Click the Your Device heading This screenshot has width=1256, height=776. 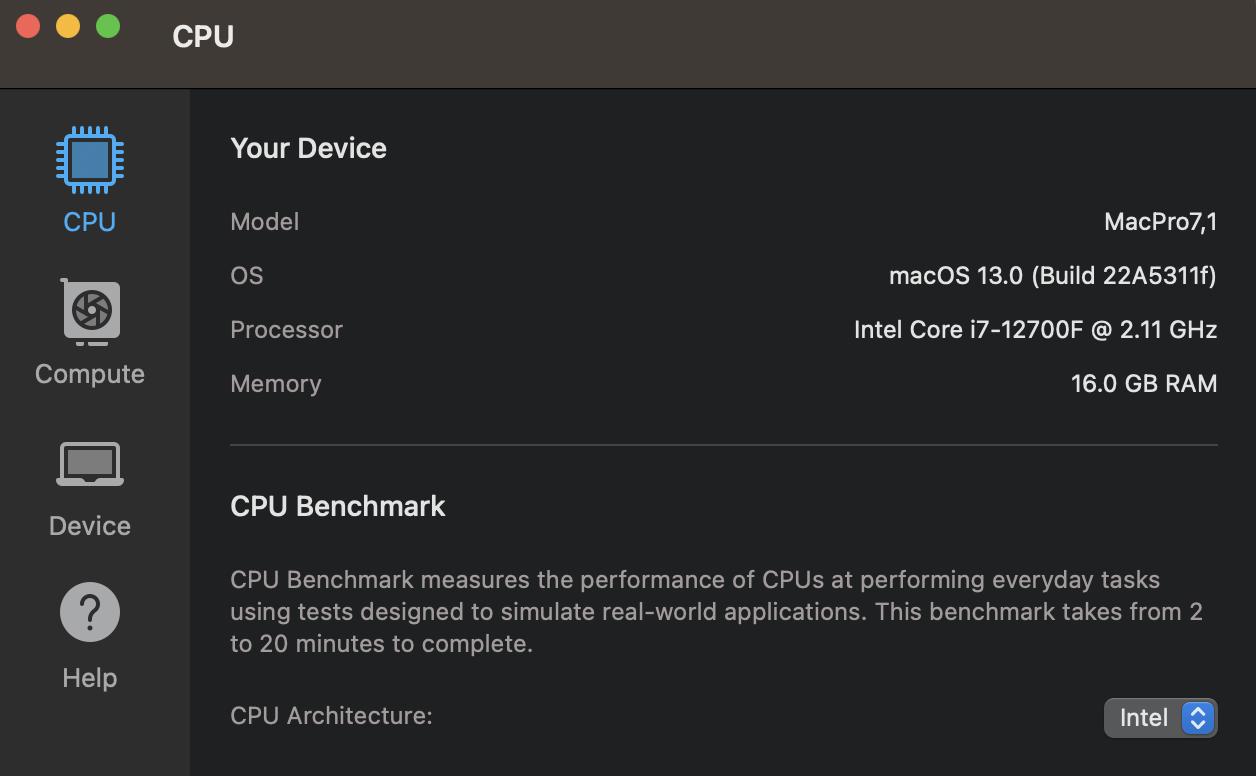click(x=308, y=148)
